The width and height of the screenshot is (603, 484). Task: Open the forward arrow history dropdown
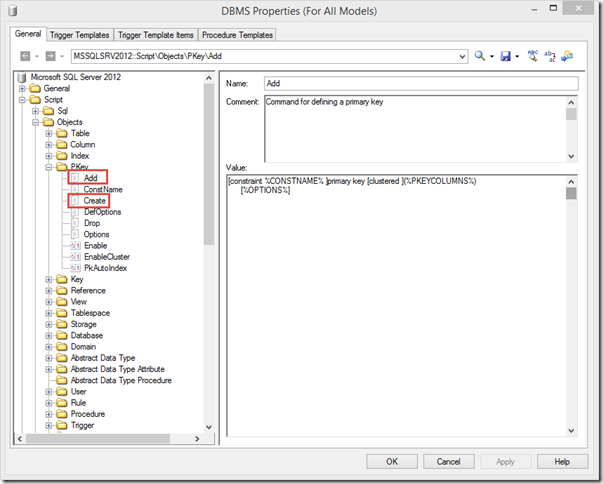pos(62,57)
